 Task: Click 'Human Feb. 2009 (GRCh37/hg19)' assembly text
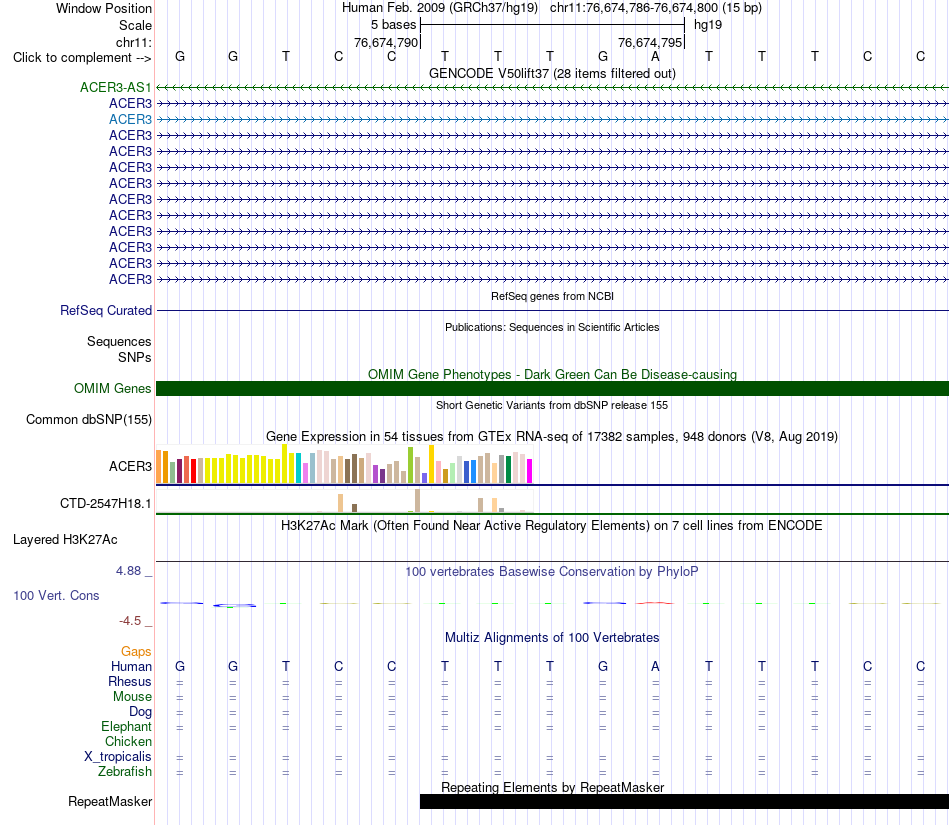tap(440, 8)
